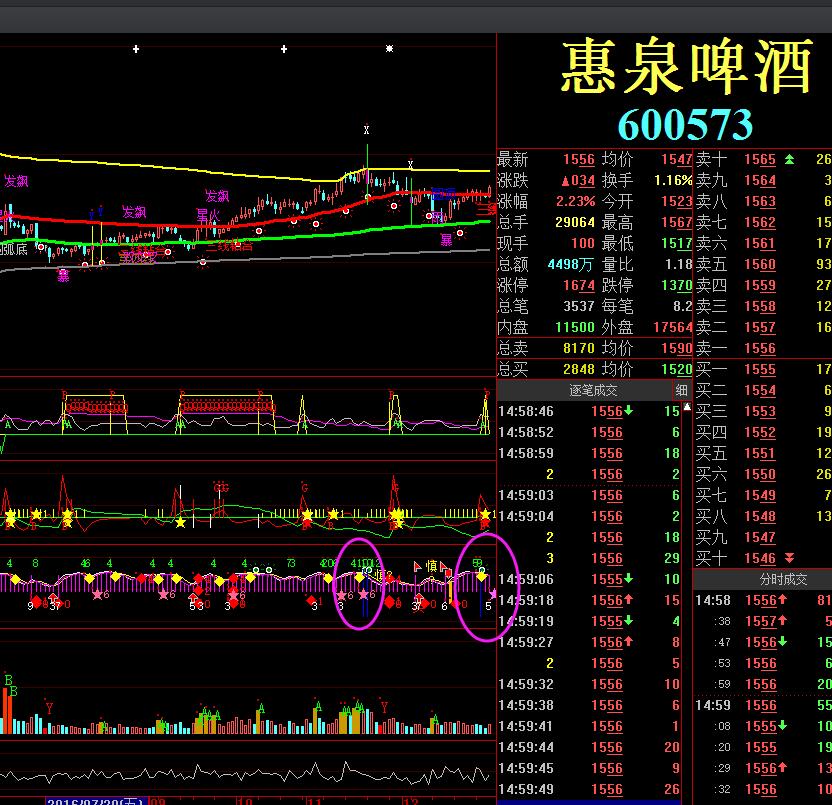
Task: Click the asterisk star marker at the chart top
Action: [x=389, y=49]
